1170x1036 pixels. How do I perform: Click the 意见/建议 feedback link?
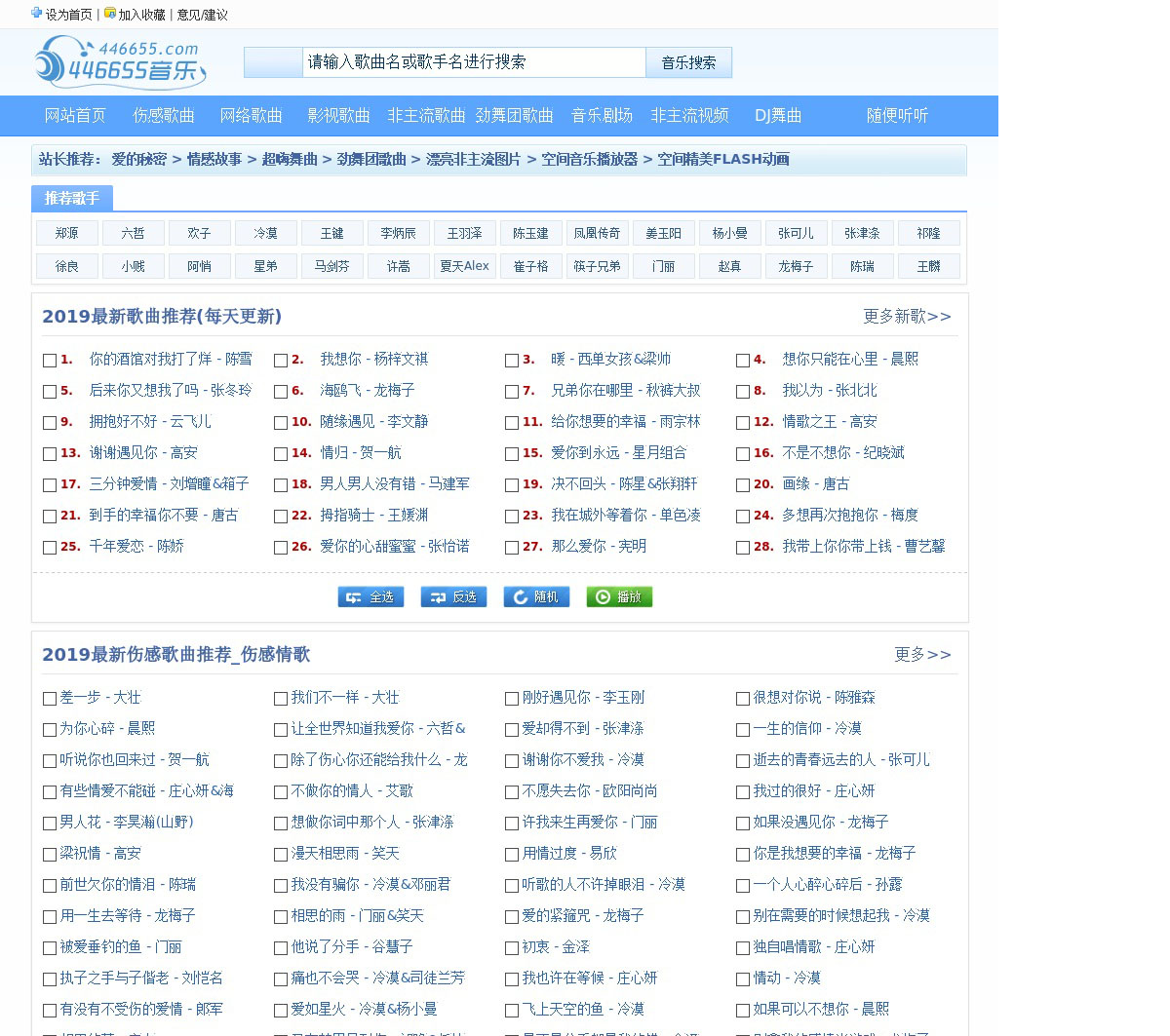coord(202,15)
